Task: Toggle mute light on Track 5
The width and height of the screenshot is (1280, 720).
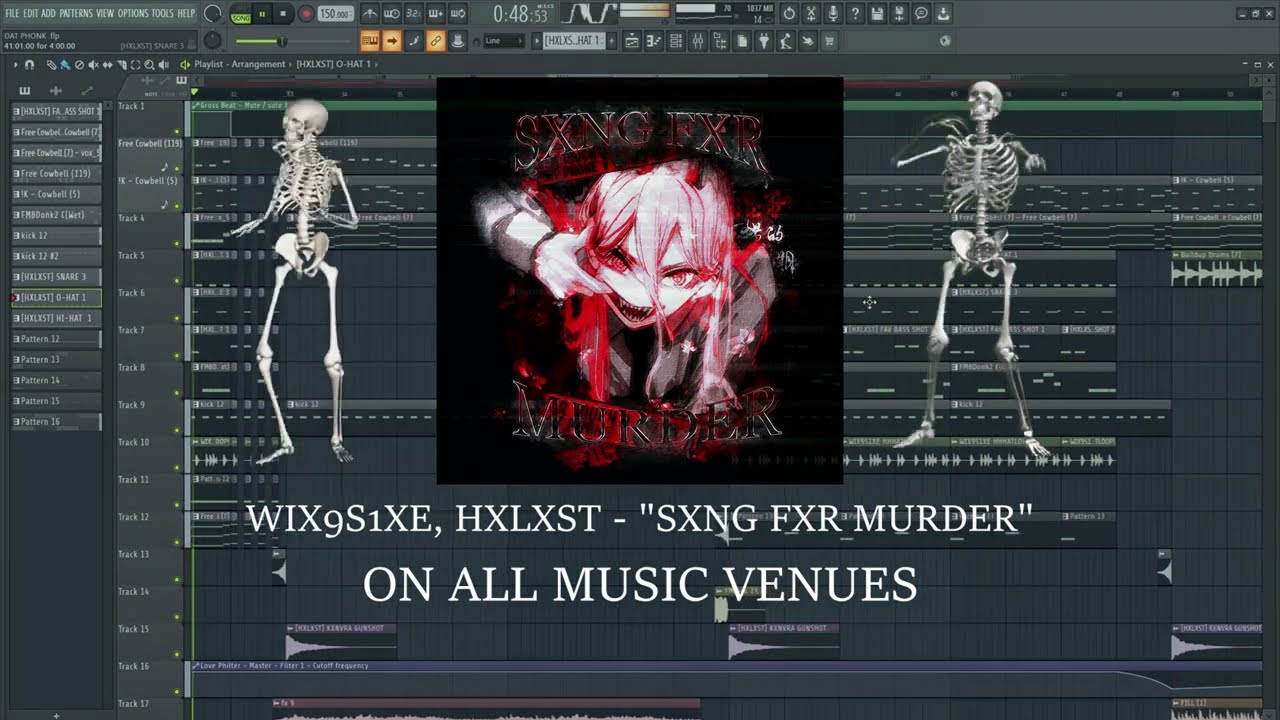Action: [177, 281]
